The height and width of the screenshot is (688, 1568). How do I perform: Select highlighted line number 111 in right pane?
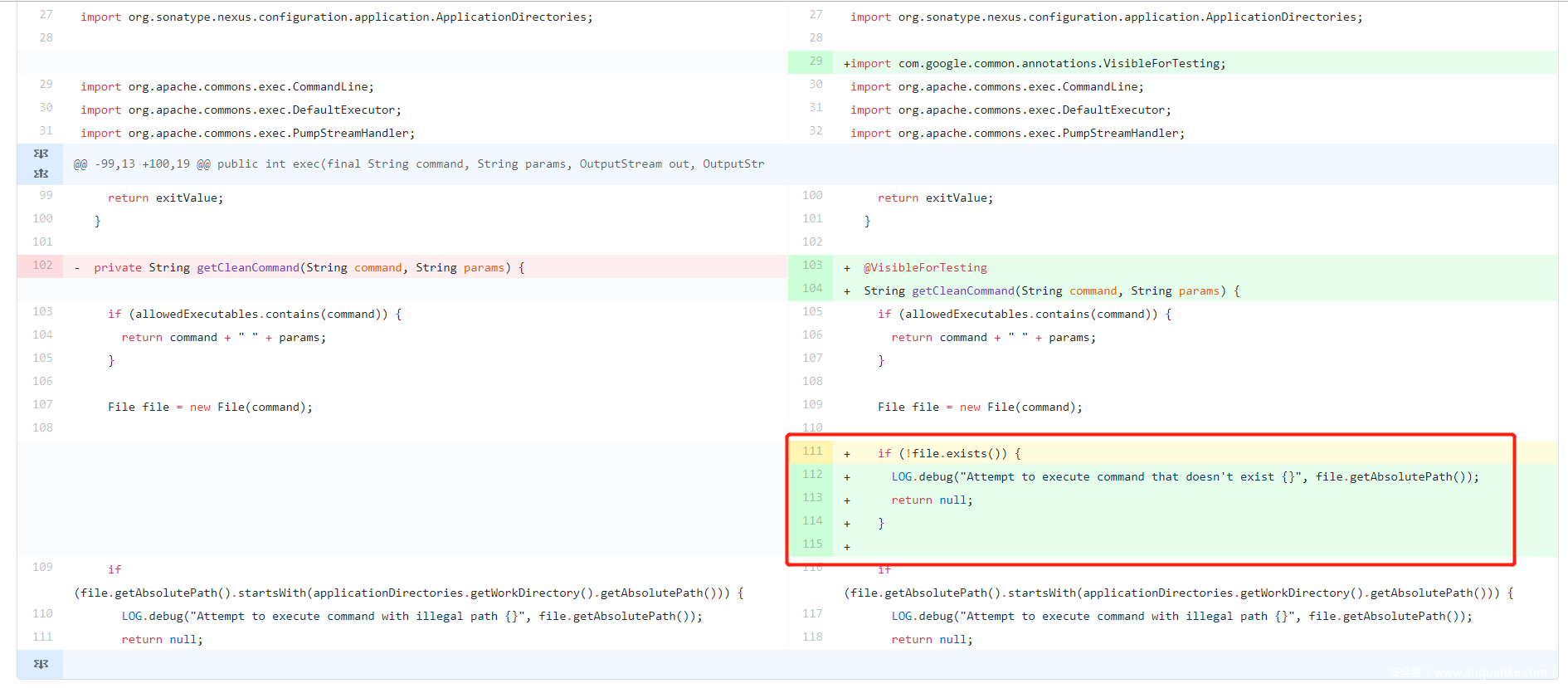click(812, 451)
